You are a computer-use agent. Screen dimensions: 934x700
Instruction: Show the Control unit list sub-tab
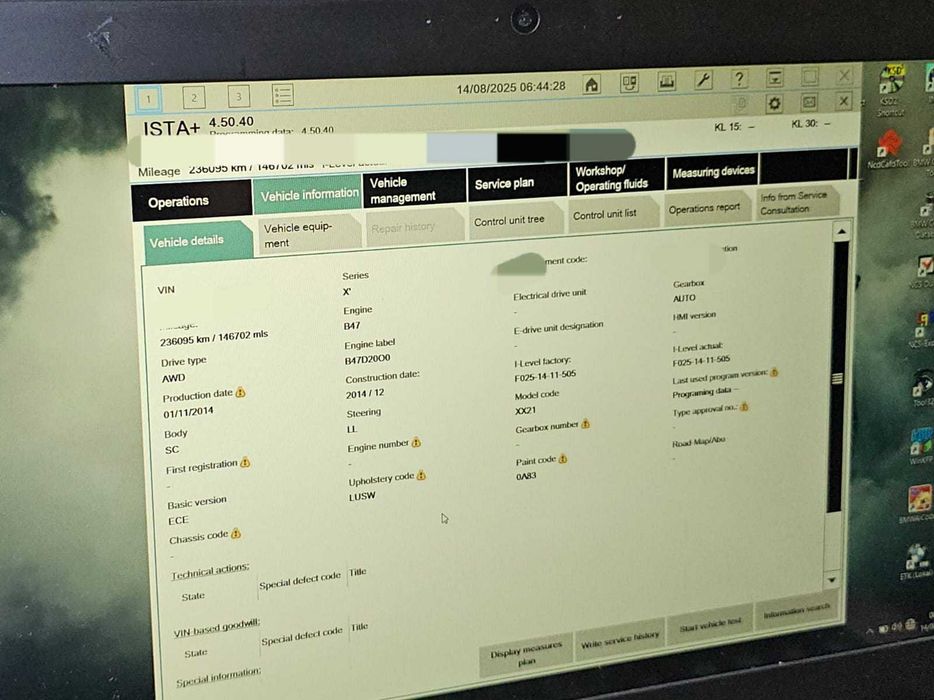[613, 214]
